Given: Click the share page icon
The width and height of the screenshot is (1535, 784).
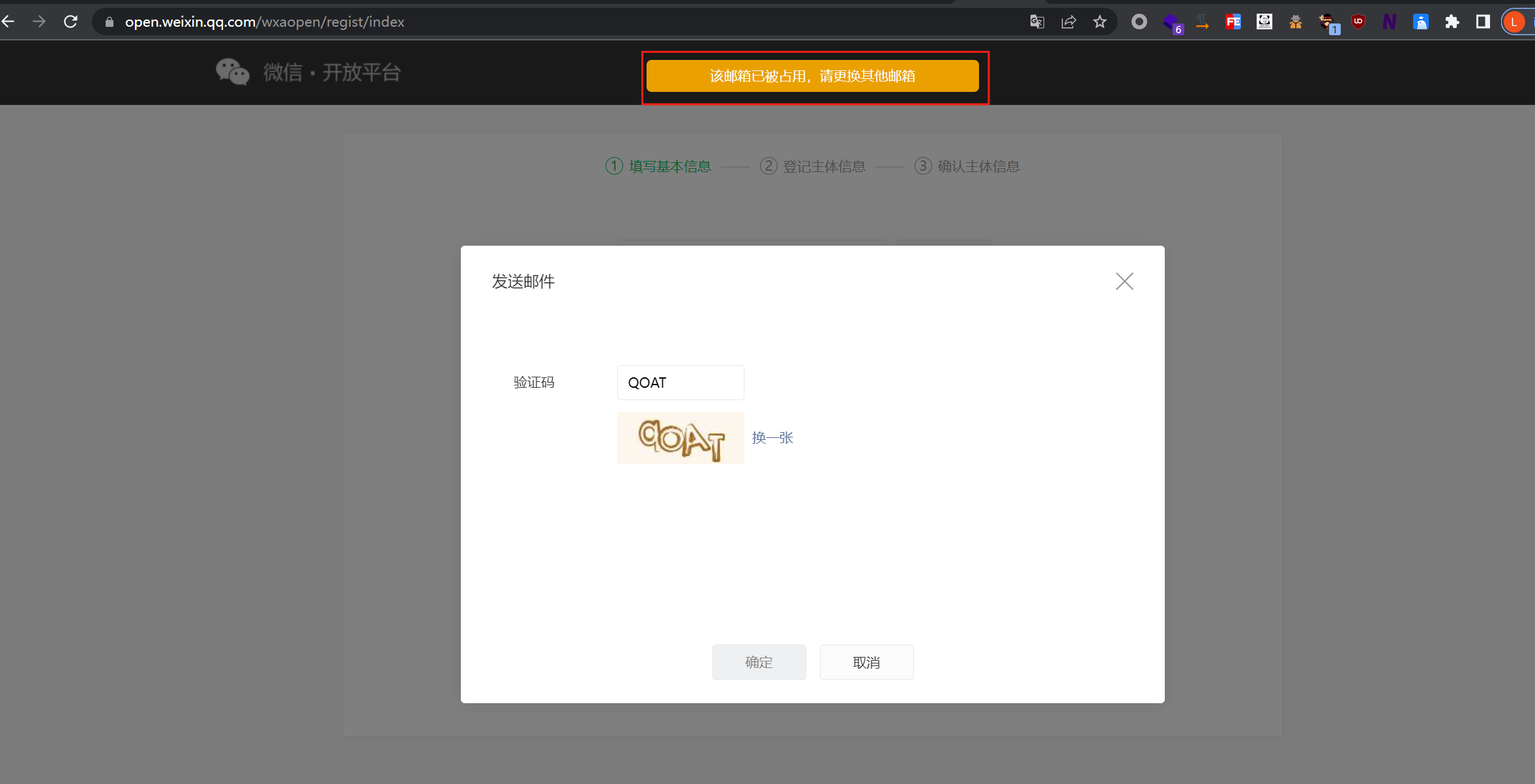Looking at the screenshot, I should point(1068,22).
